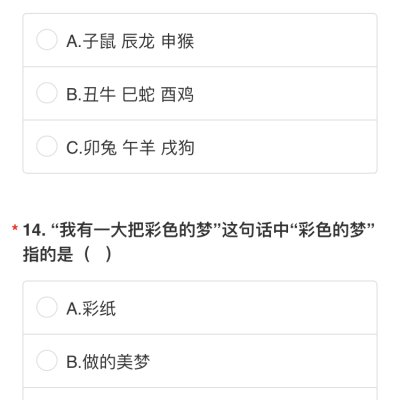400x400 pixels.
Task: Click the label text C.卯兔 午羊 戌狗
Action: pos(130,148)
